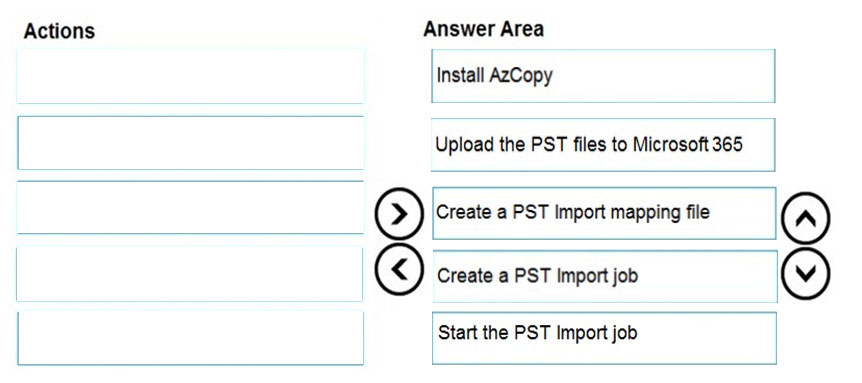
Task: Click the second empty Actions slot
Action: (190, 143)
